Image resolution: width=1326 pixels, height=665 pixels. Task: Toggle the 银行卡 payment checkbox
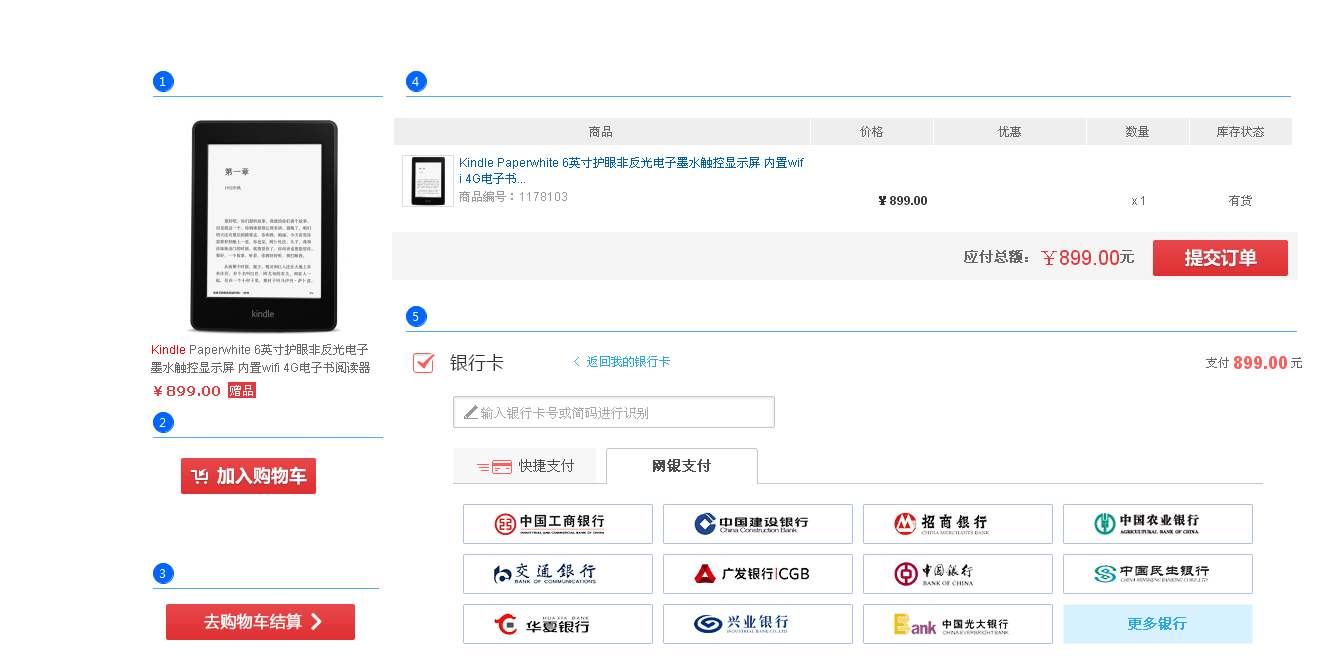[x=423, y=362]
